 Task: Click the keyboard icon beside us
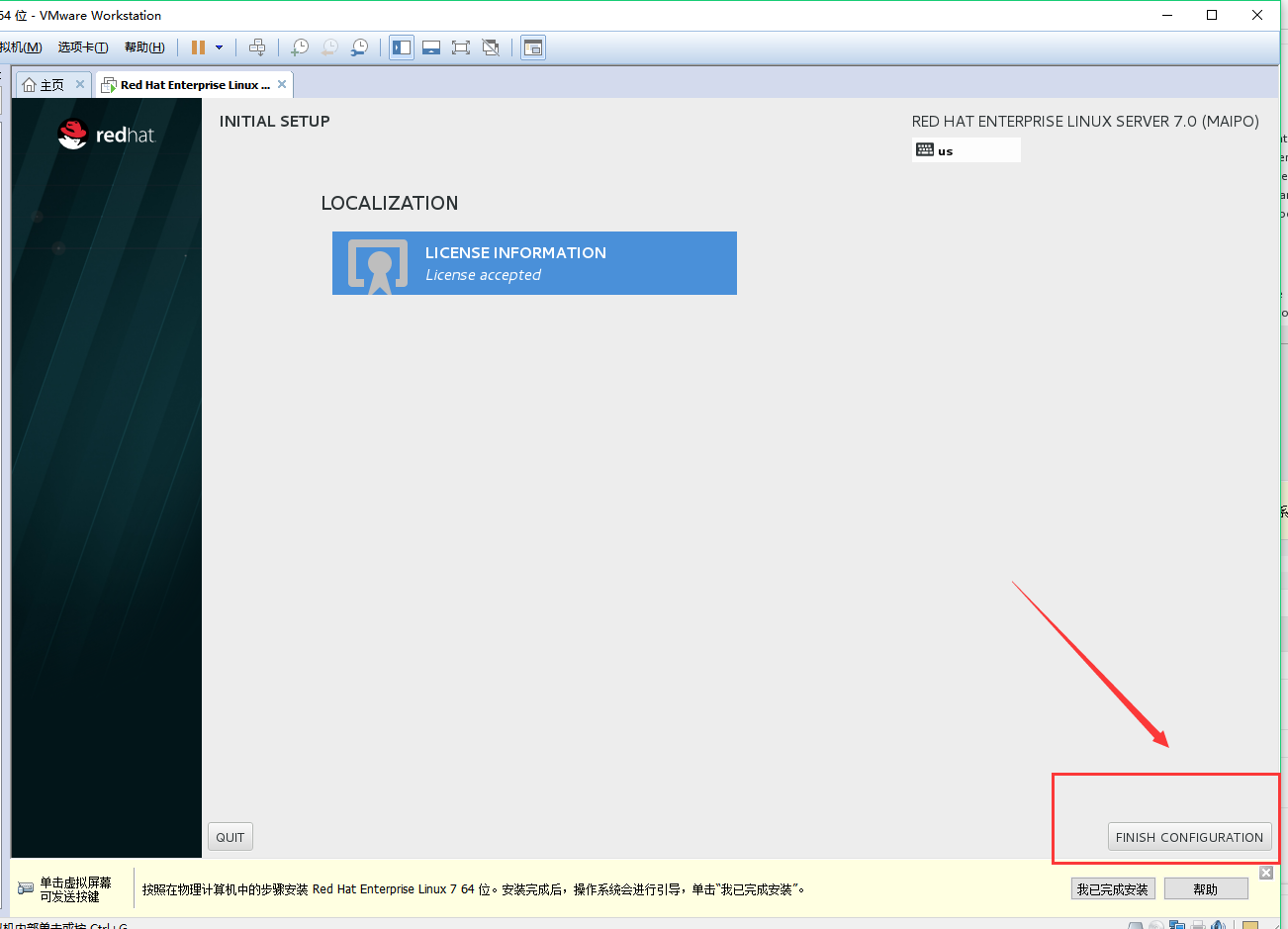click(x=925, y=149)
